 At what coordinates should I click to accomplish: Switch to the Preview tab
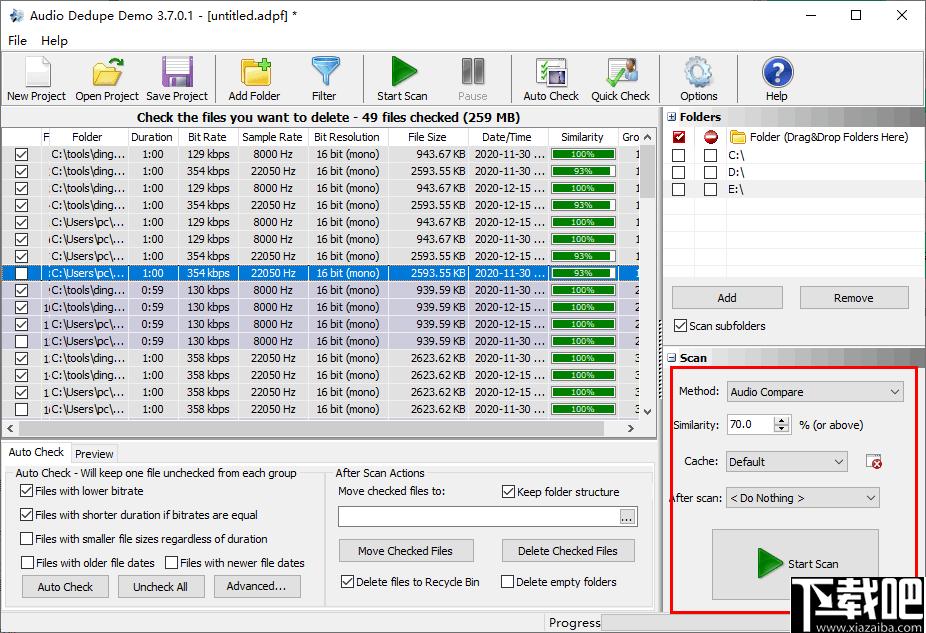point(94,453)
